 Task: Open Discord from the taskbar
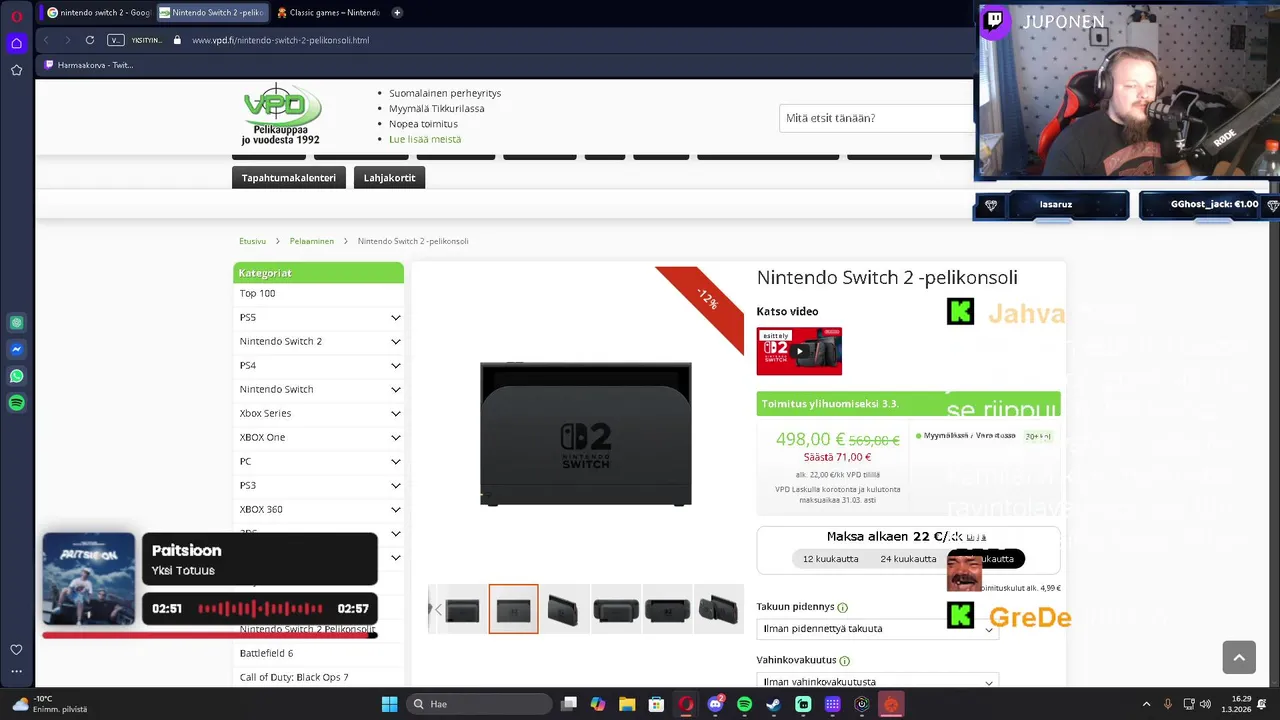[x=715, y=704]
